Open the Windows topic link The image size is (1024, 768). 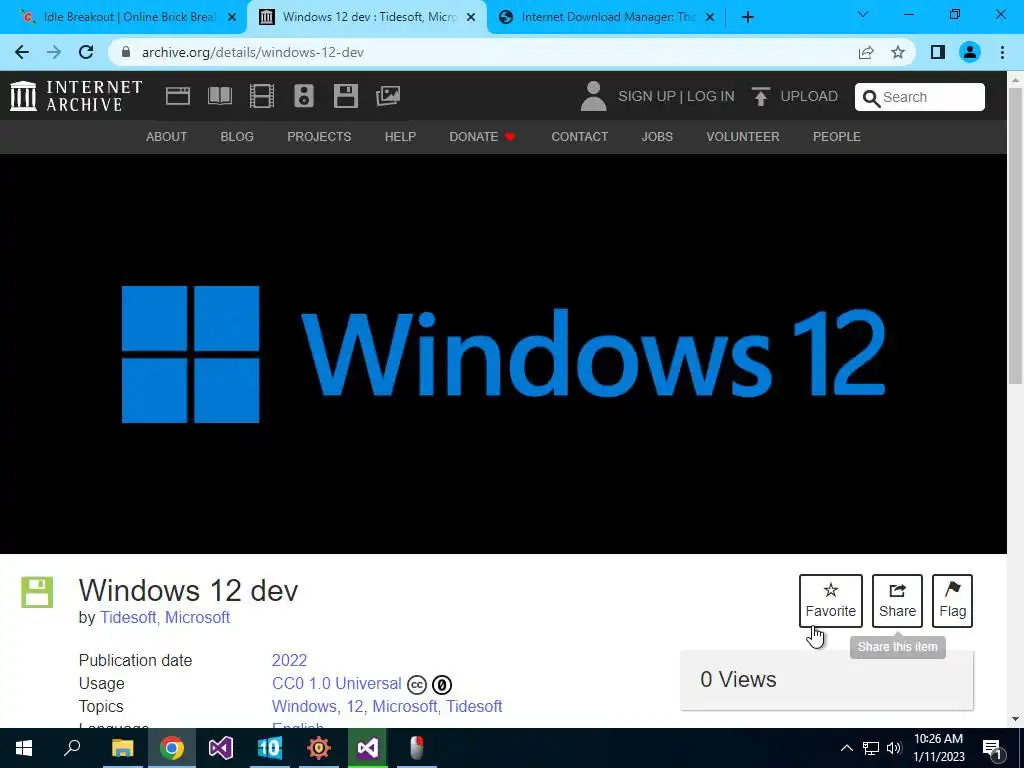(x=305, y=707)
